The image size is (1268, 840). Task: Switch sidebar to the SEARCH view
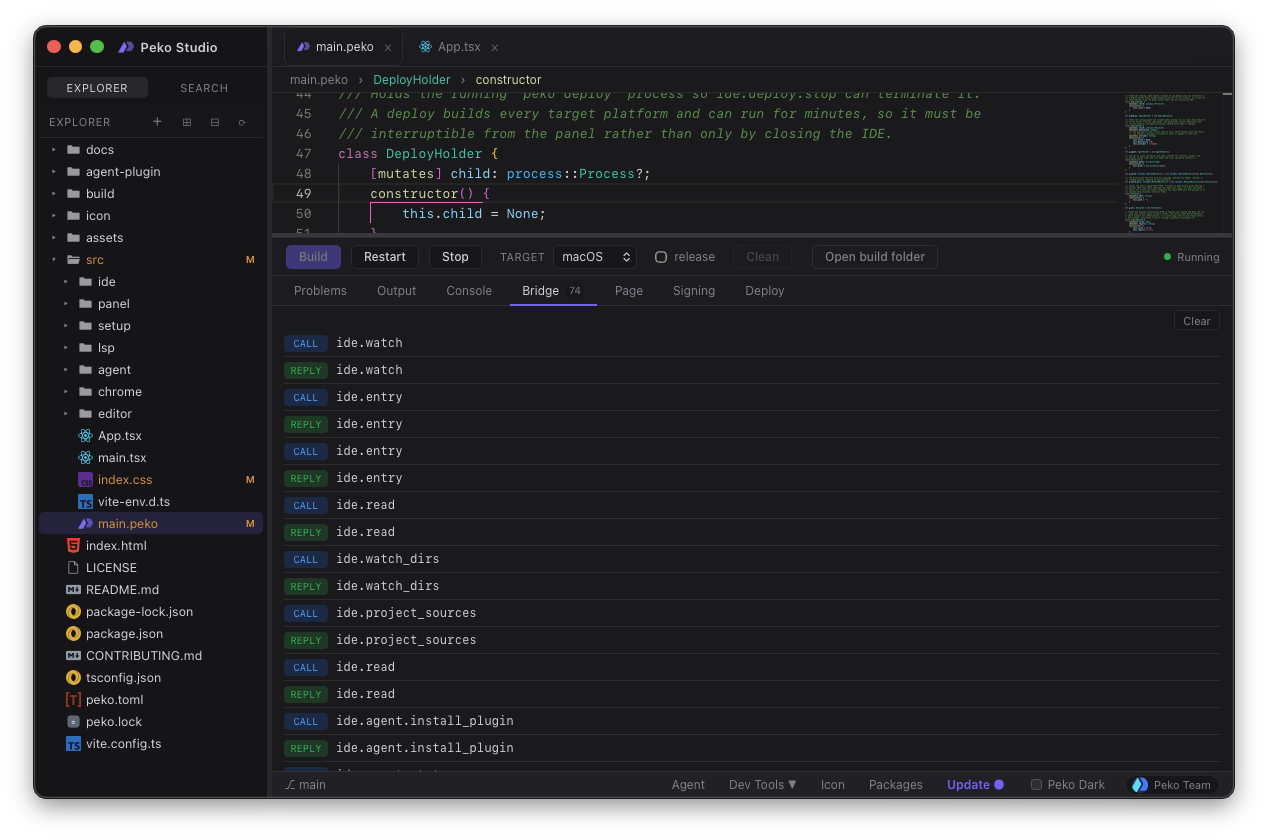click(x=204, y=88)
